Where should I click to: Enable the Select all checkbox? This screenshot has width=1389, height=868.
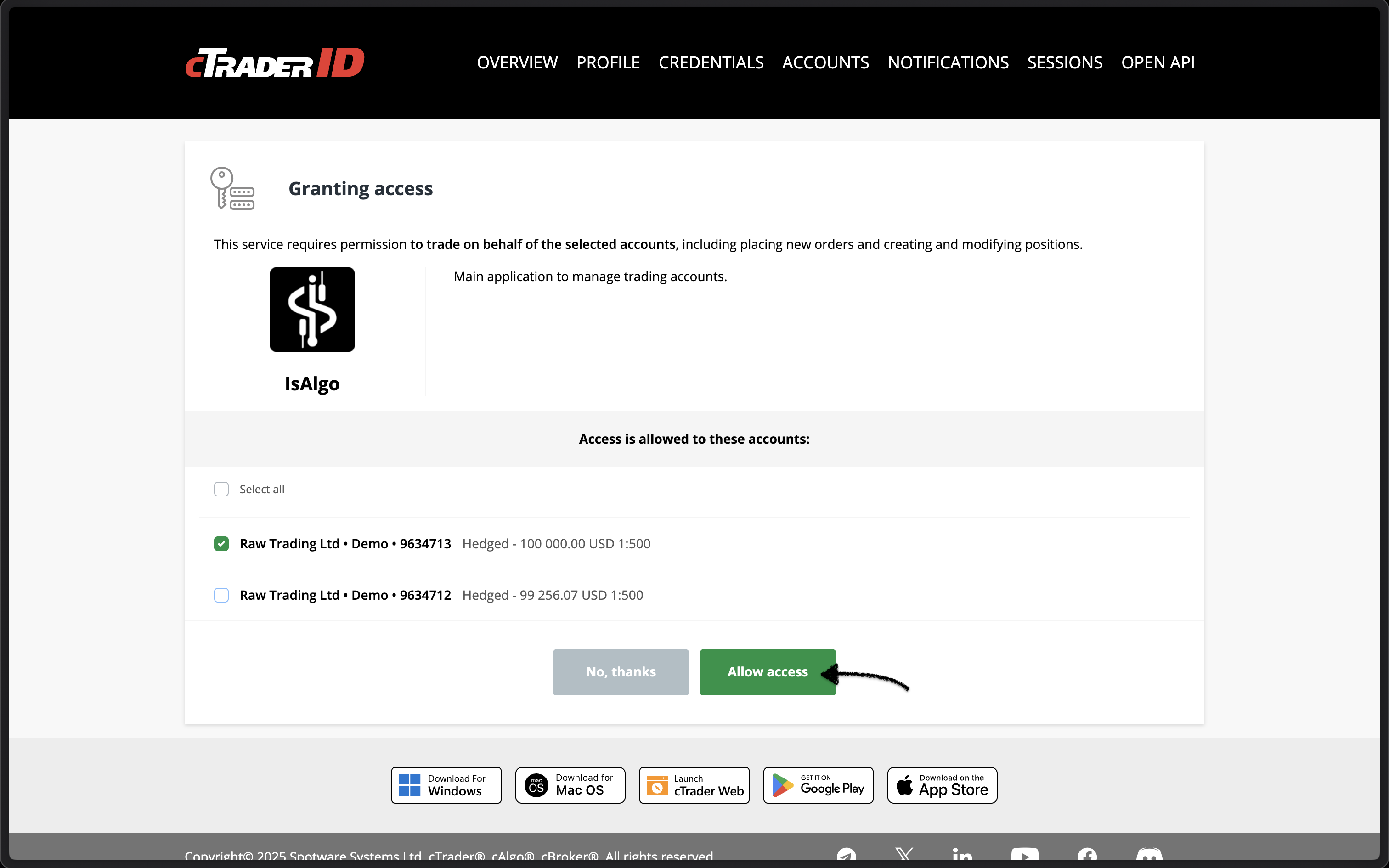pos(221,489)
